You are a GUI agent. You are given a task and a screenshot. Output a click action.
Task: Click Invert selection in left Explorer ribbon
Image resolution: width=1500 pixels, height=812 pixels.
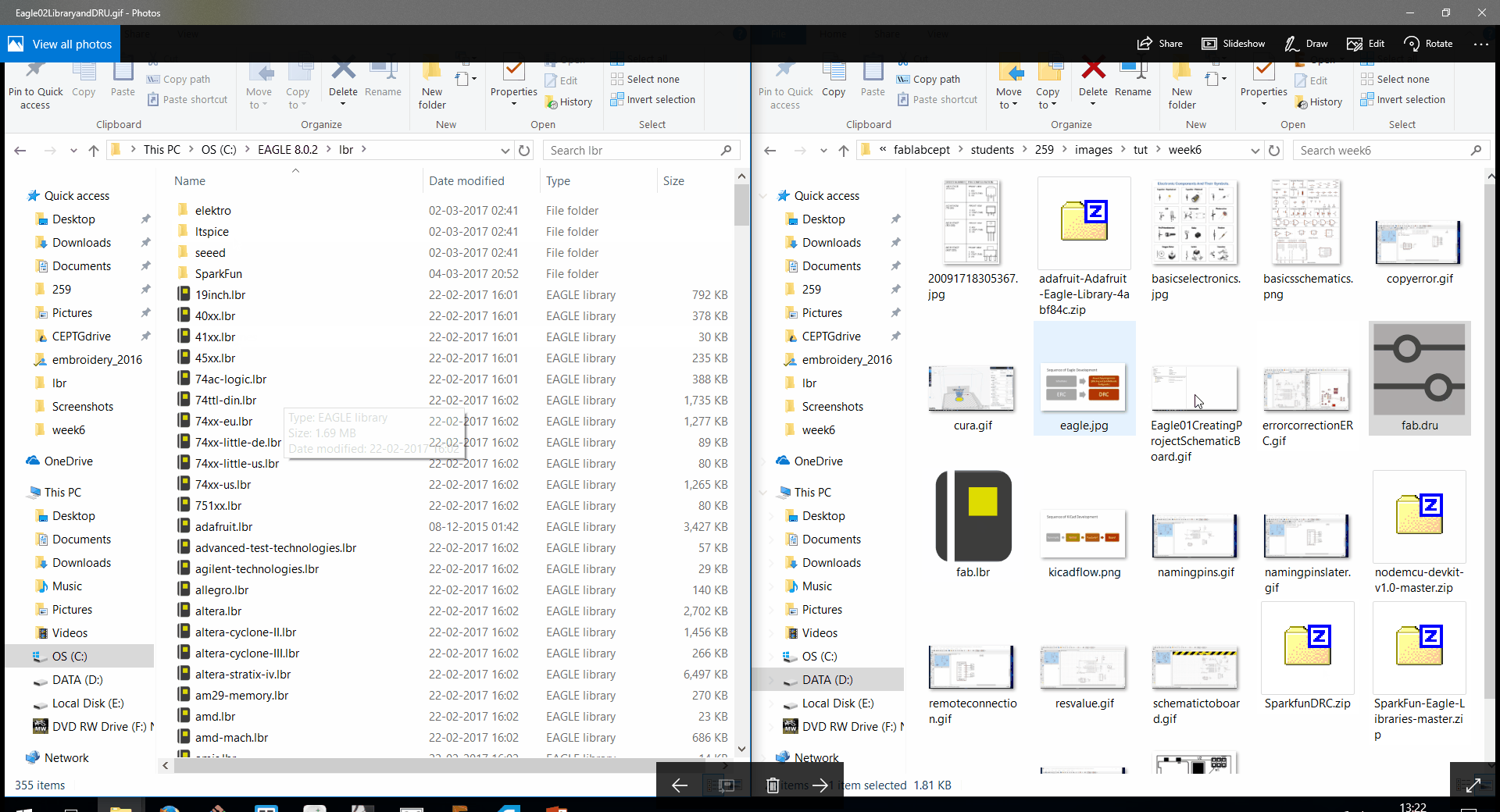pyautogui.click(x=653, y=99)
